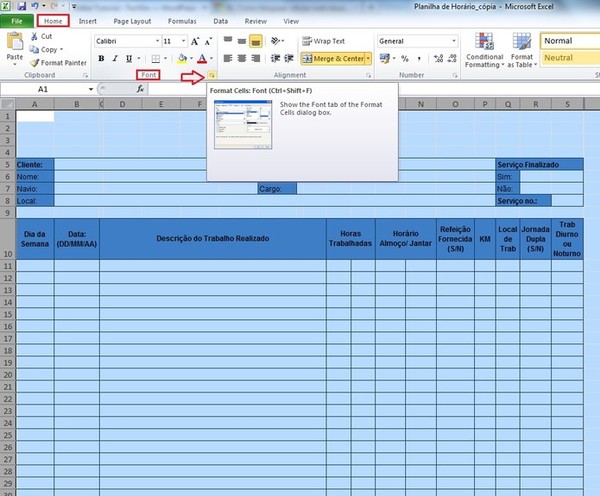
Task: Click Increase Decimal icon
Action: 438,59
